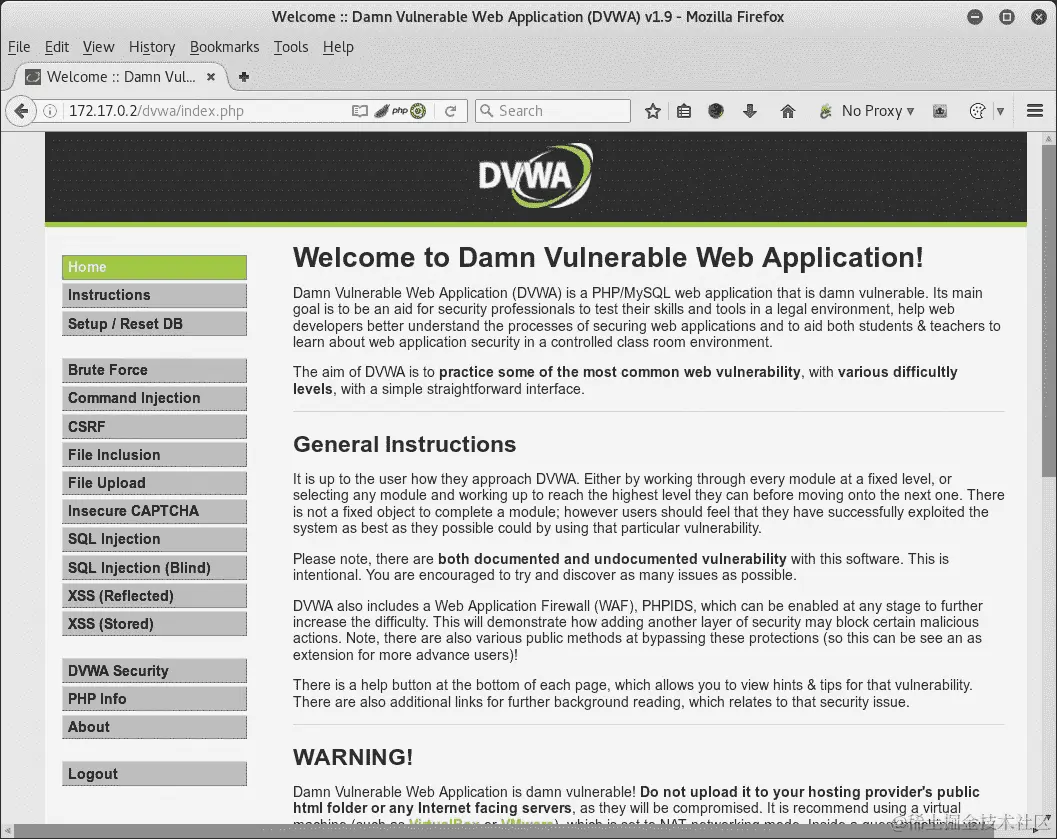Toggle reader view icon in address bar

(x=360, y=111)
